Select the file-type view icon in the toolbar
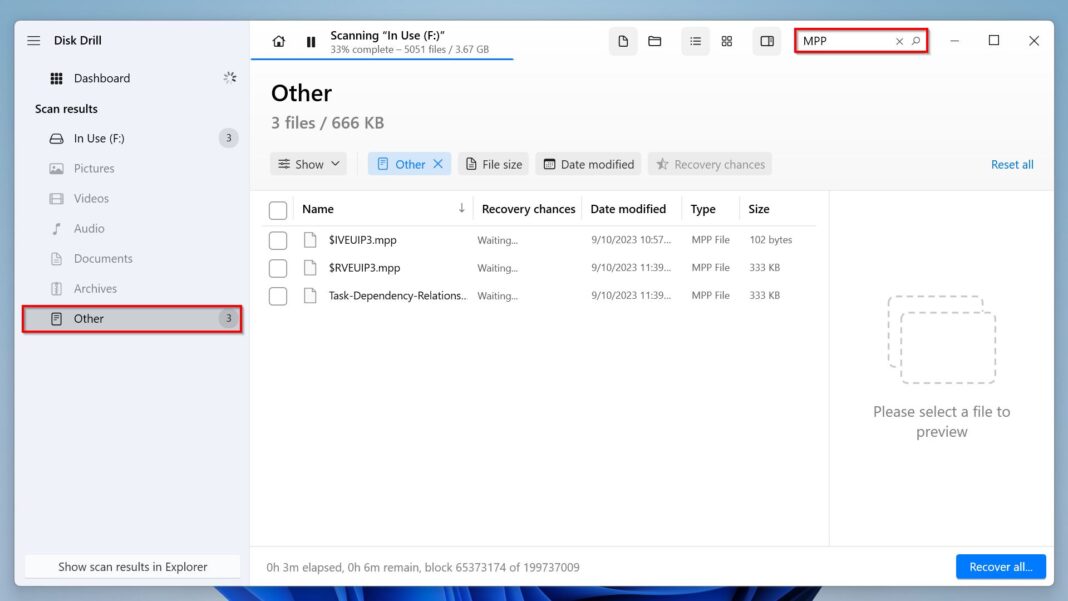 pyautogui.click(x=622, y=41)
